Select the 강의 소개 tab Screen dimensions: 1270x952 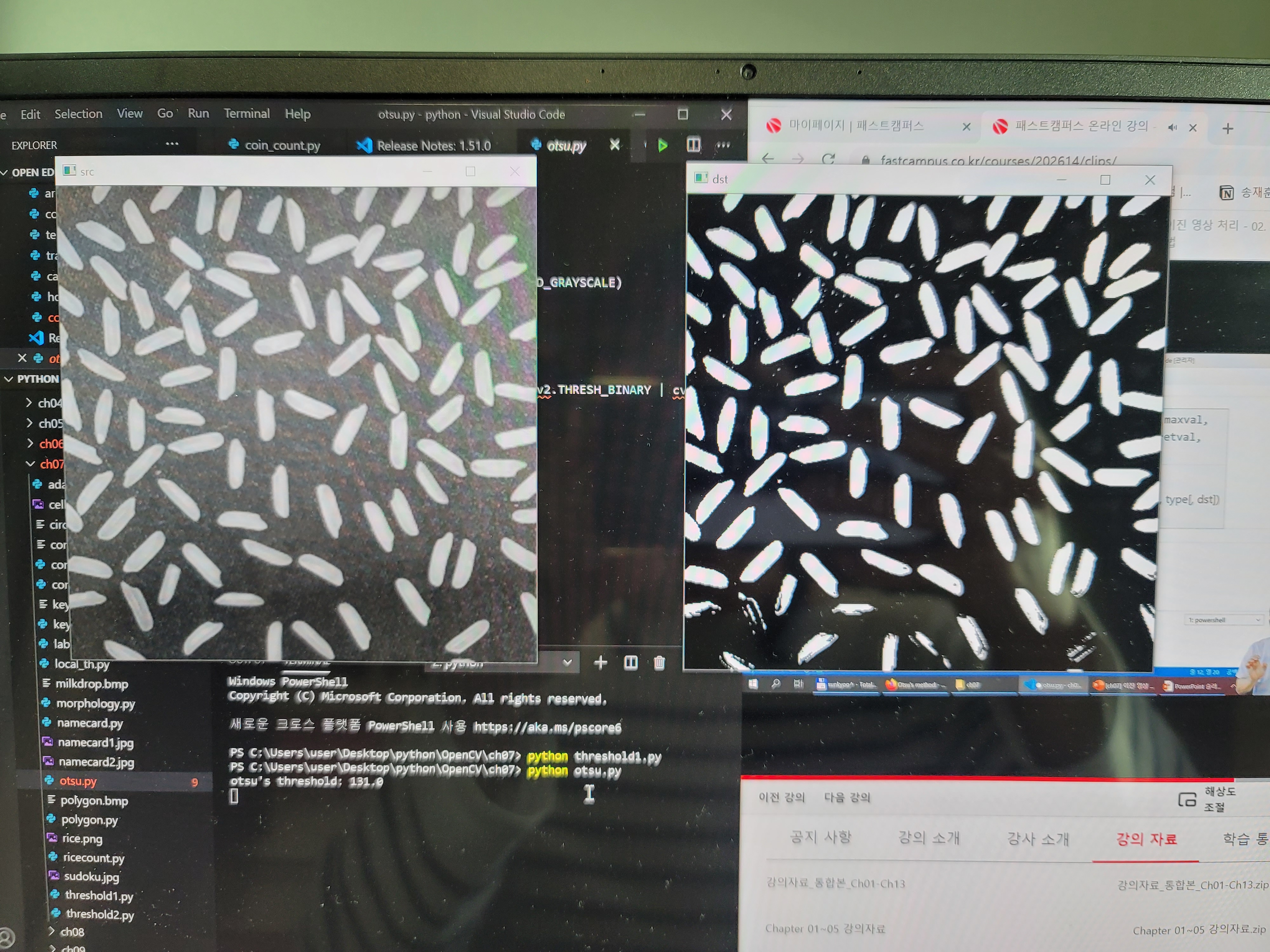tap(928, 838)
